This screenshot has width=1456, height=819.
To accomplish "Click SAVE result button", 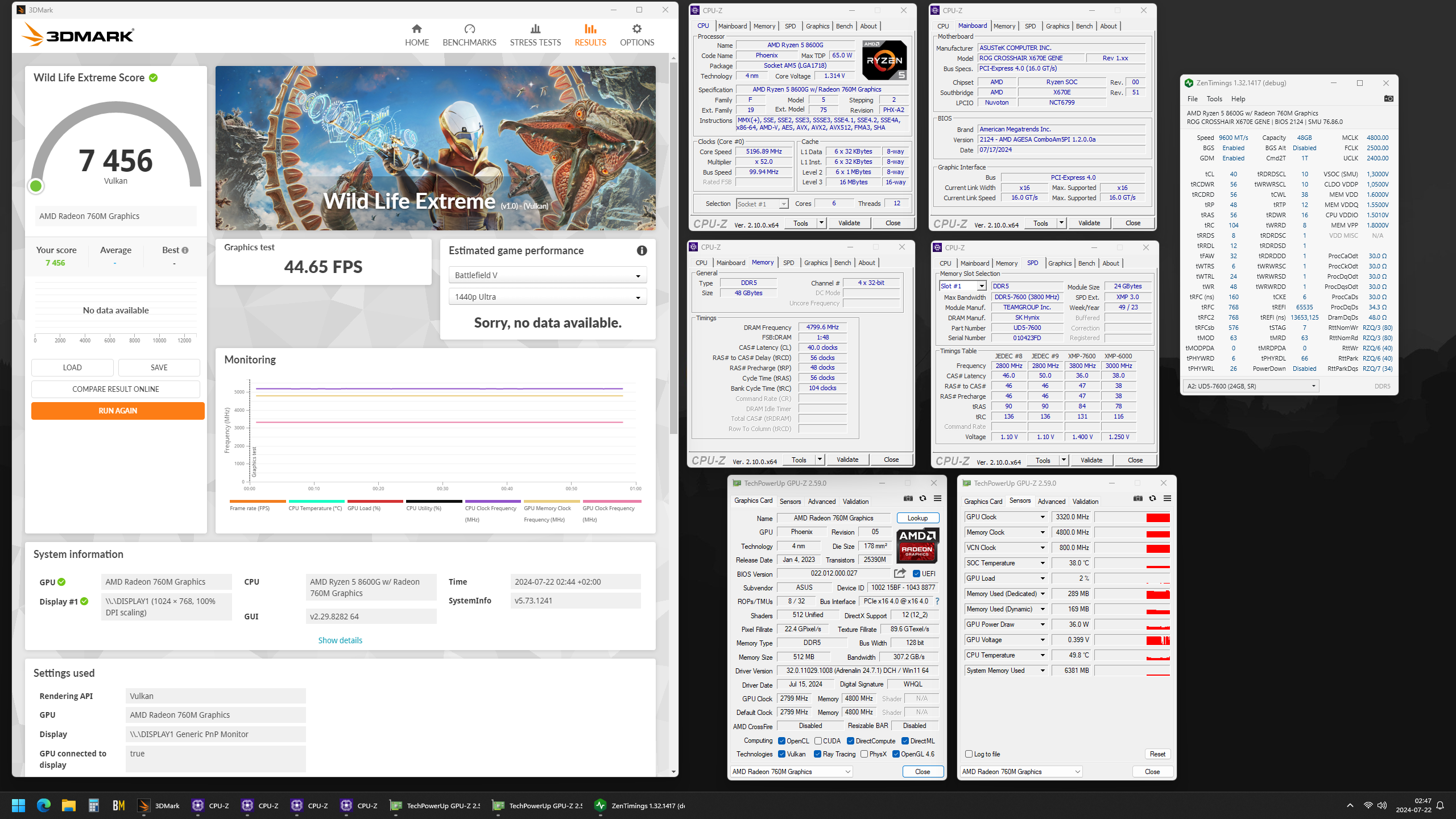I will tap(159, 367).
